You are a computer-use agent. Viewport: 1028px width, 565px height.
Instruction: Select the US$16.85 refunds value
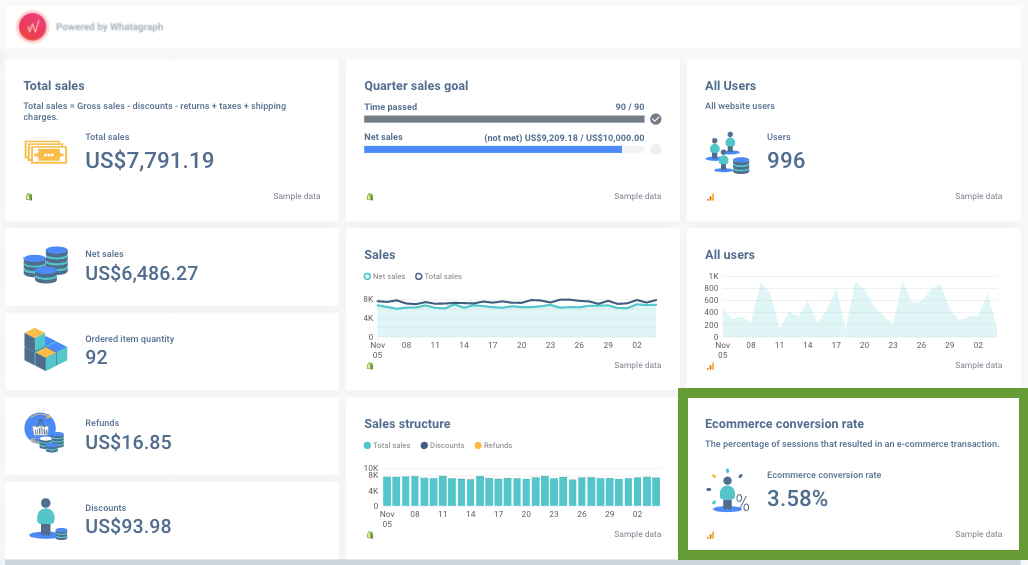(x=128, y=442)
